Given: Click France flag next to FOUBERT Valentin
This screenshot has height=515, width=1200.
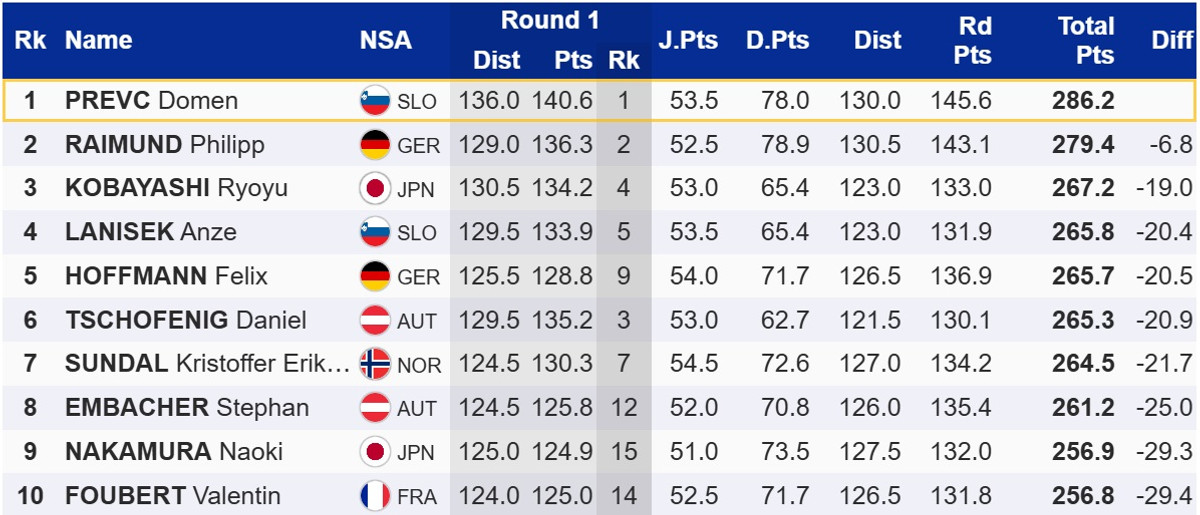Looking at the screenshot, I should point(375,496).
